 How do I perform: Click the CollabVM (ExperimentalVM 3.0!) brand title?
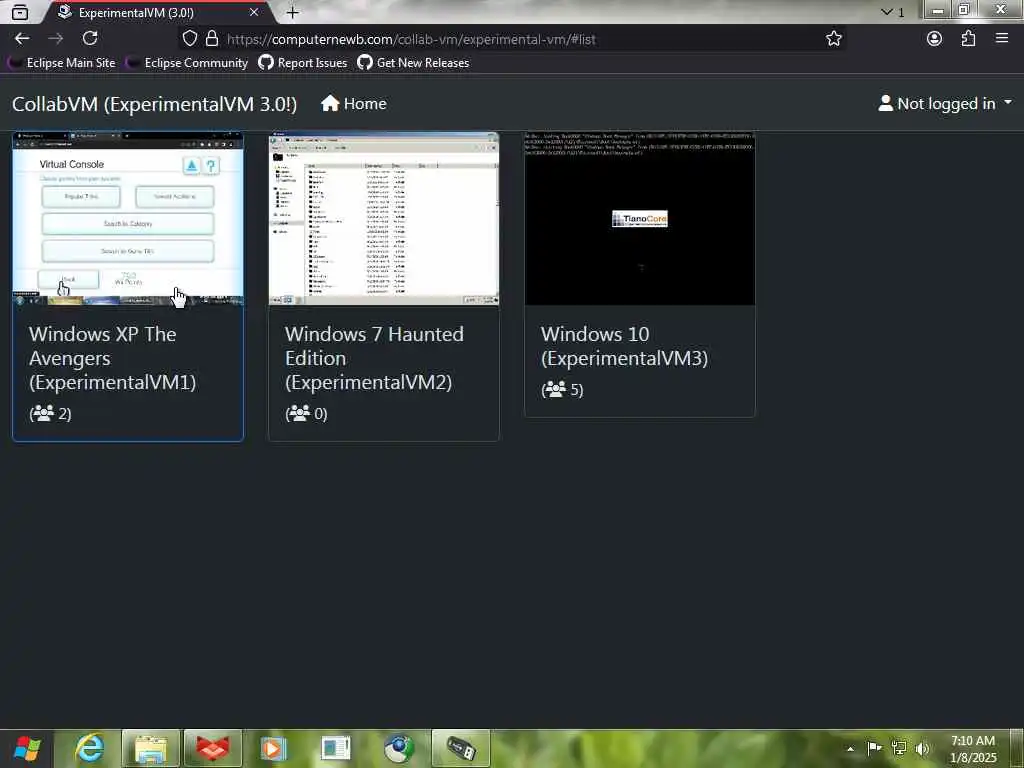[155, 104]
